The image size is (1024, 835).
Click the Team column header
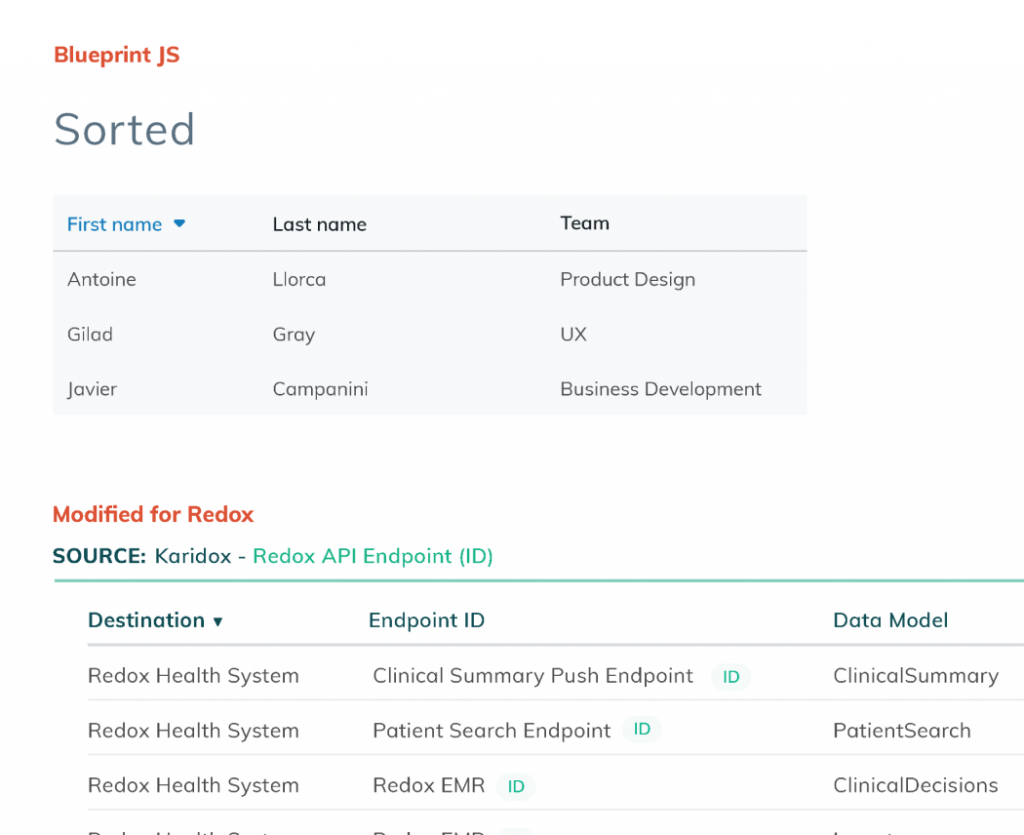584,223
